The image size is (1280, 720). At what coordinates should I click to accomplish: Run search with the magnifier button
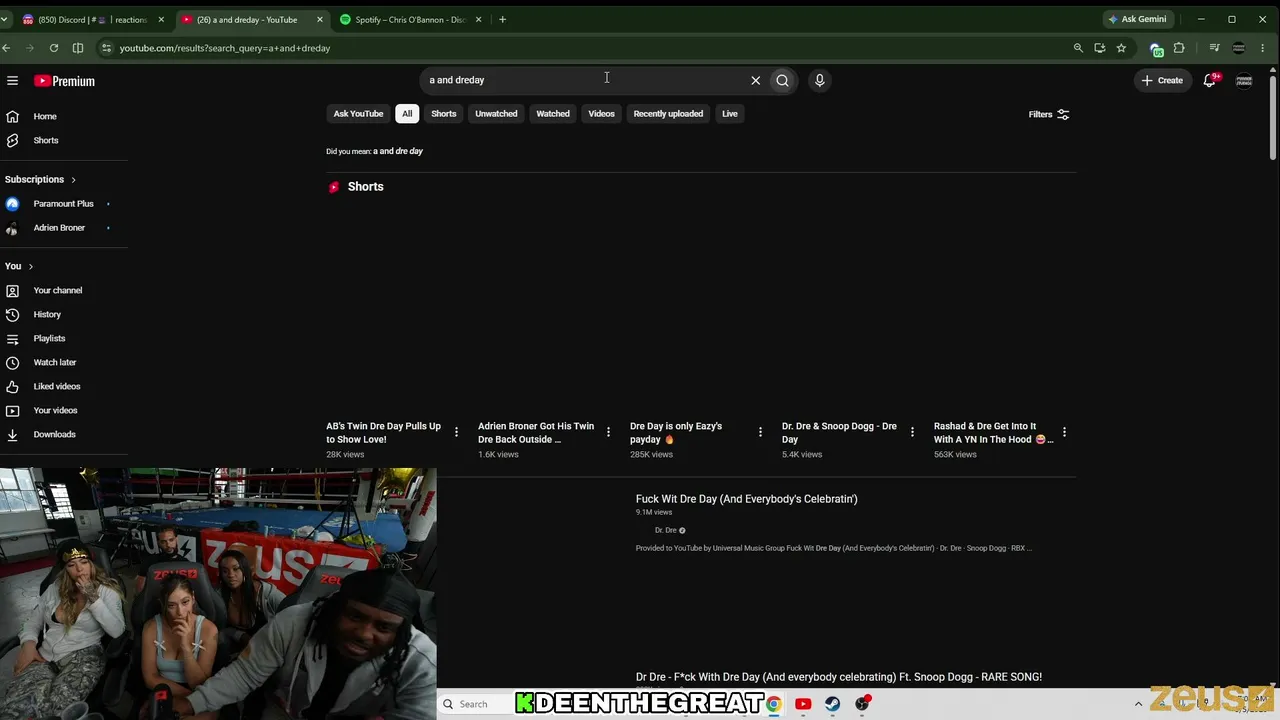(x=782, y=80)
